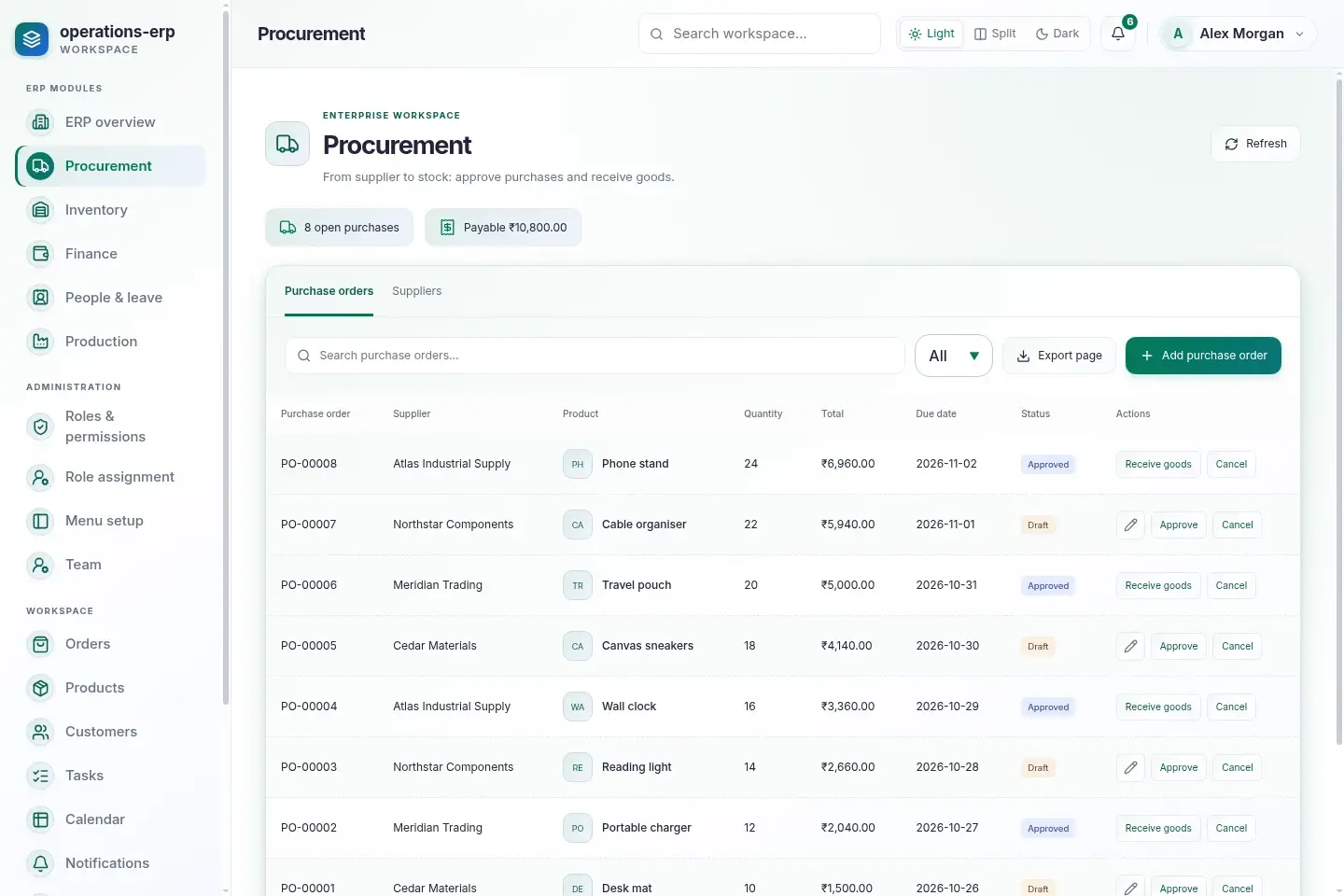The image size is (1344, 896).
Task: Open Notifications in the sidebar
Action: coord(111,863)
